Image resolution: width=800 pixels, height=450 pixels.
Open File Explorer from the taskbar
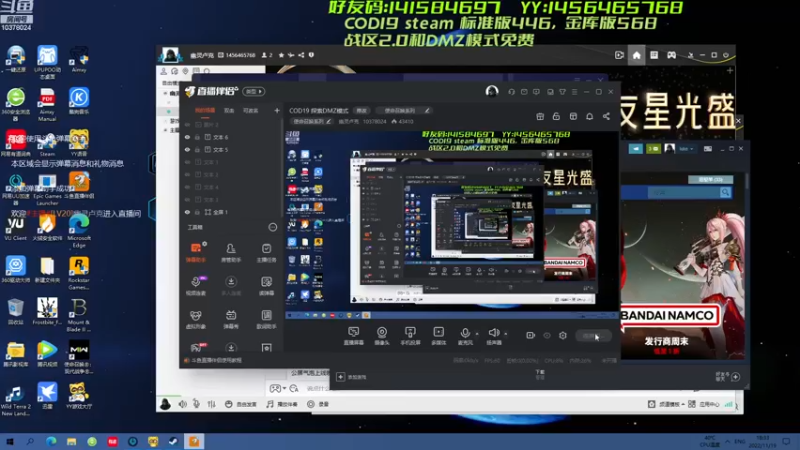coord(71,441)
